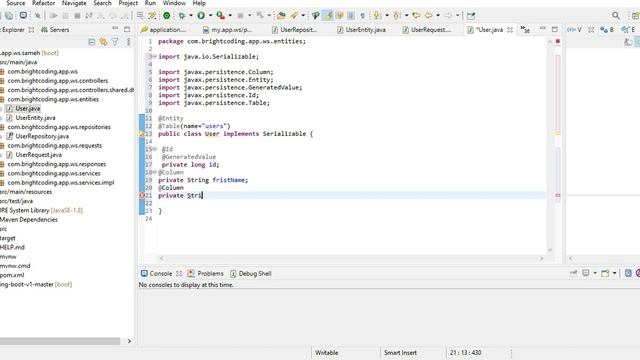Click the Toggle Block Selection toolbar icon
640x360 pixels.
(x=351, y=16)
